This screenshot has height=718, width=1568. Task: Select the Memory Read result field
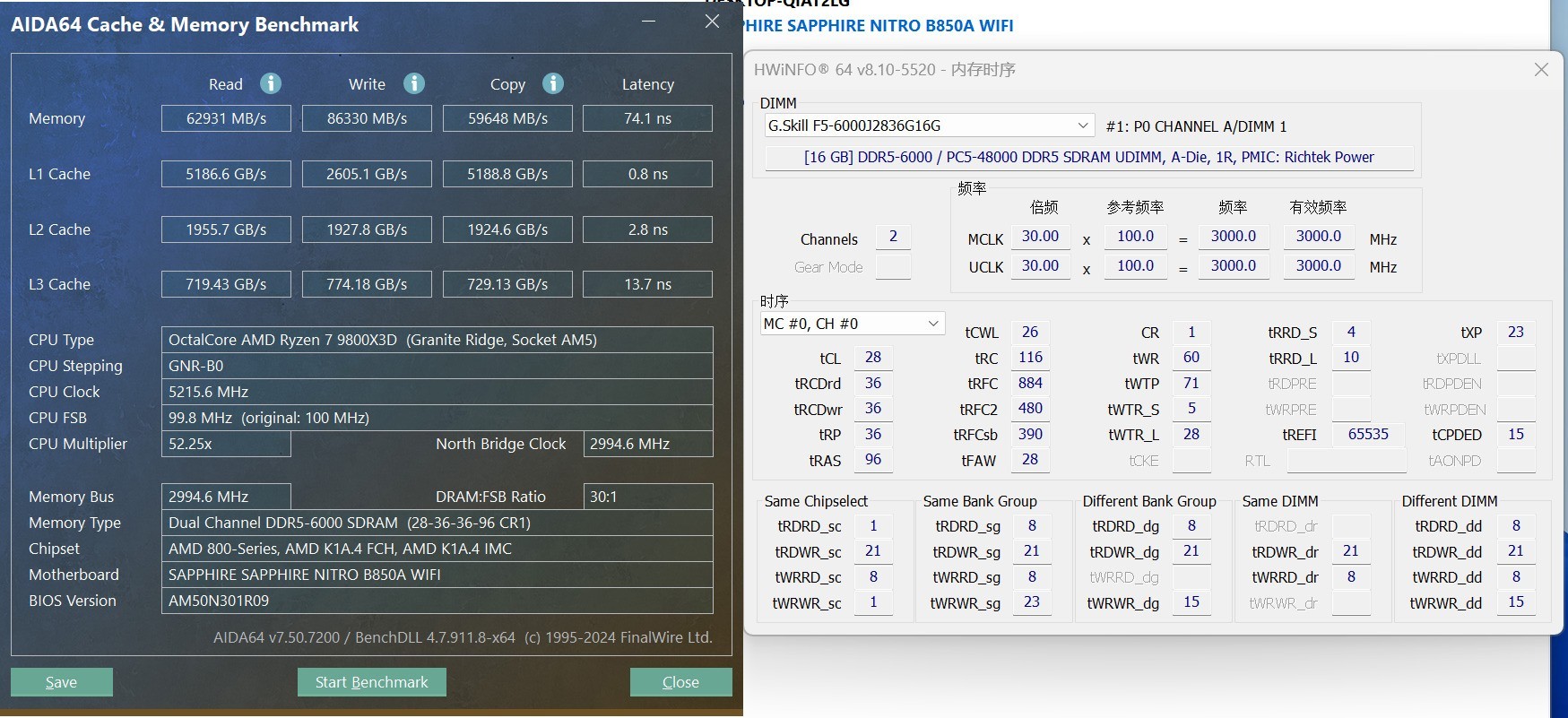point(226,118)
